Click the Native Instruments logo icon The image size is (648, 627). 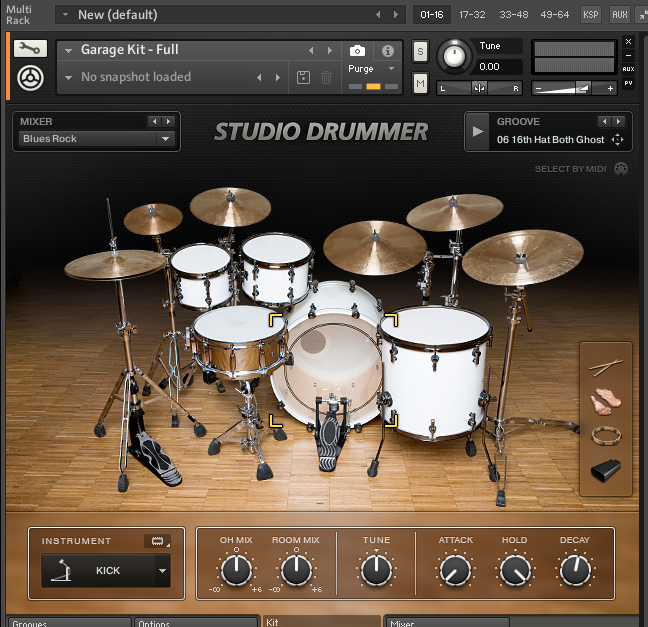[x=30, y=78]
